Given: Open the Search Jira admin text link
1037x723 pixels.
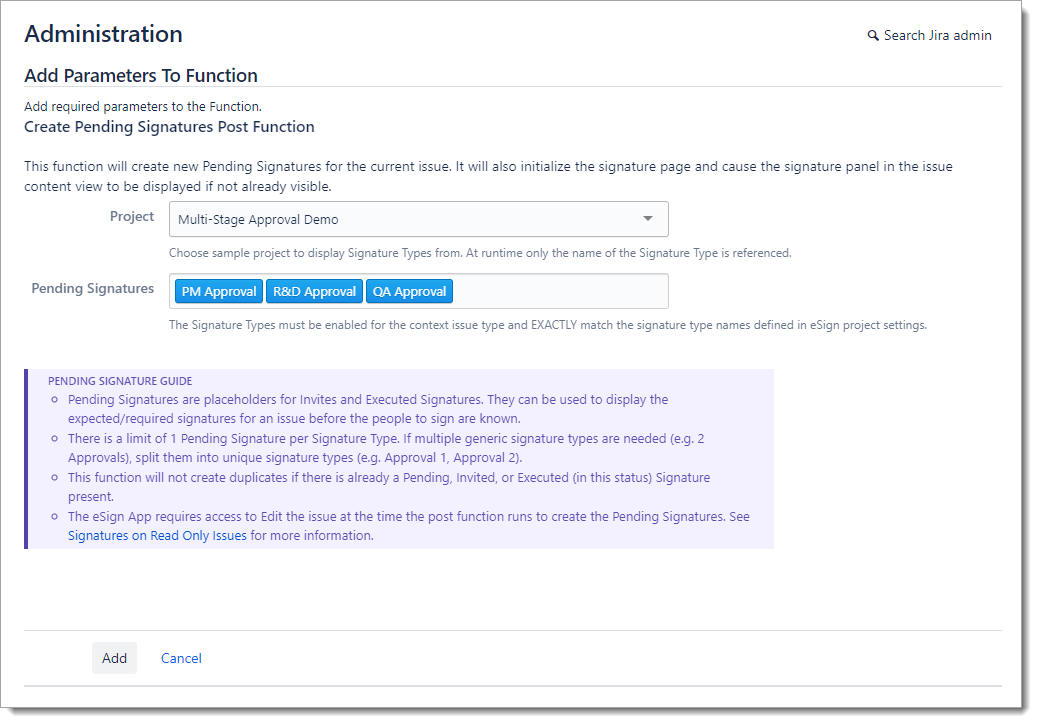Looking at the screenshot, I should pyautogui.click(x=937, y=36).
